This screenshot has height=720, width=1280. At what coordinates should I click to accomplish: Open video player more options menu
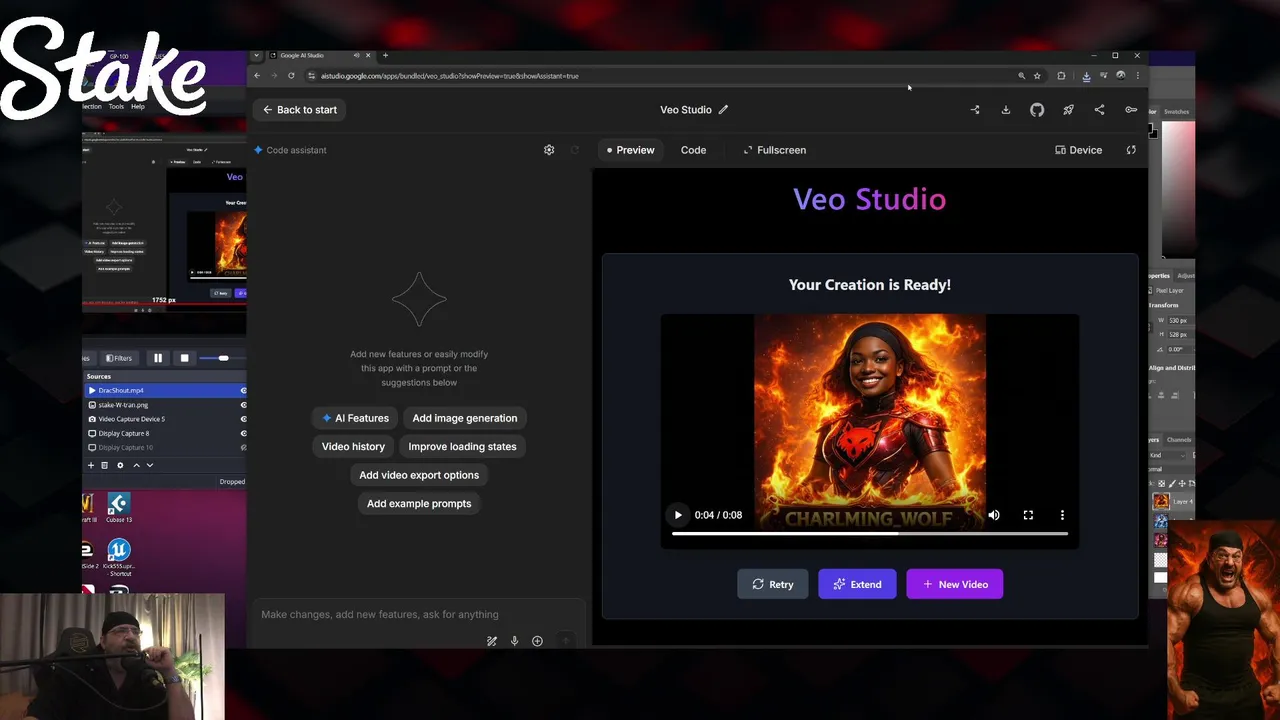1062,515
